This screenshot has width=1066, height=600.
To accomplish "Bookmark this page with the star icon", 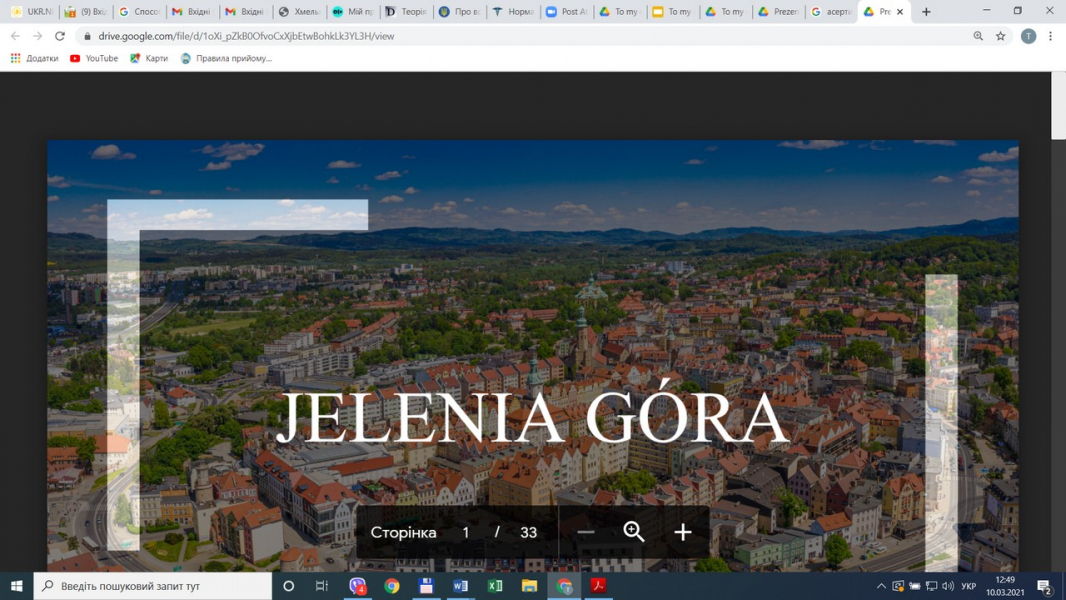I will coord(1000,36).
